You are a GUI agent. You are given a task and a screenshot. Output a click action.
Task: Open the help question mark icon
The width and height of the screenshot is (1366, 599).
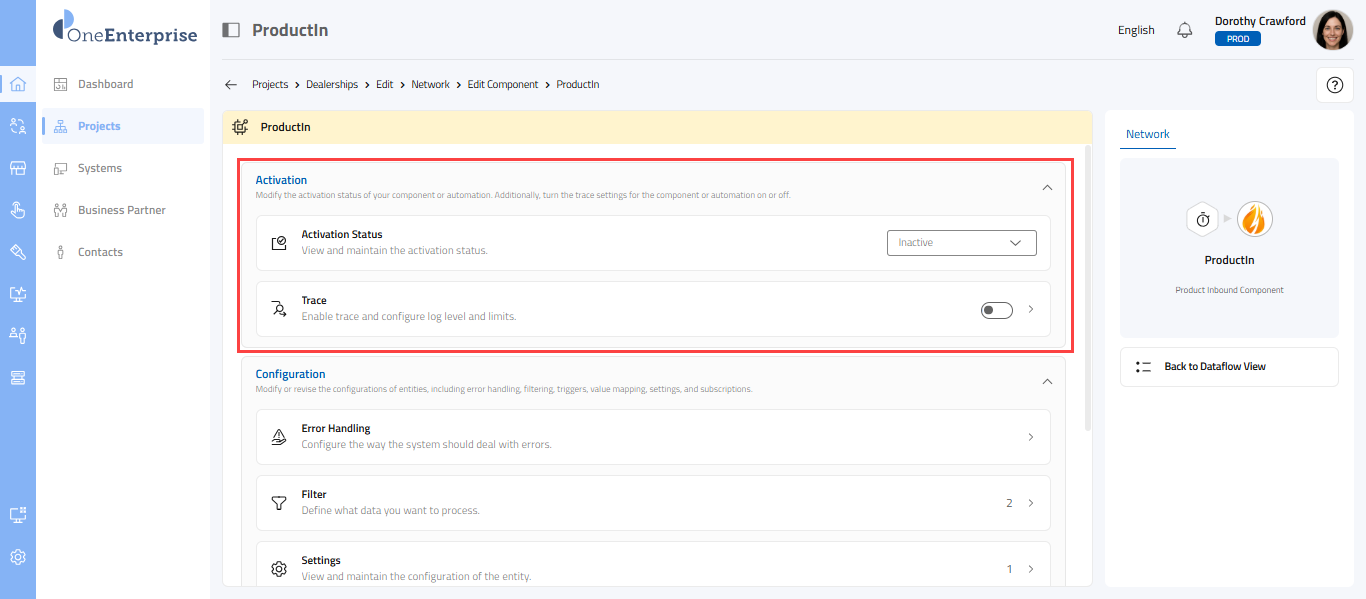point(1334,85)
